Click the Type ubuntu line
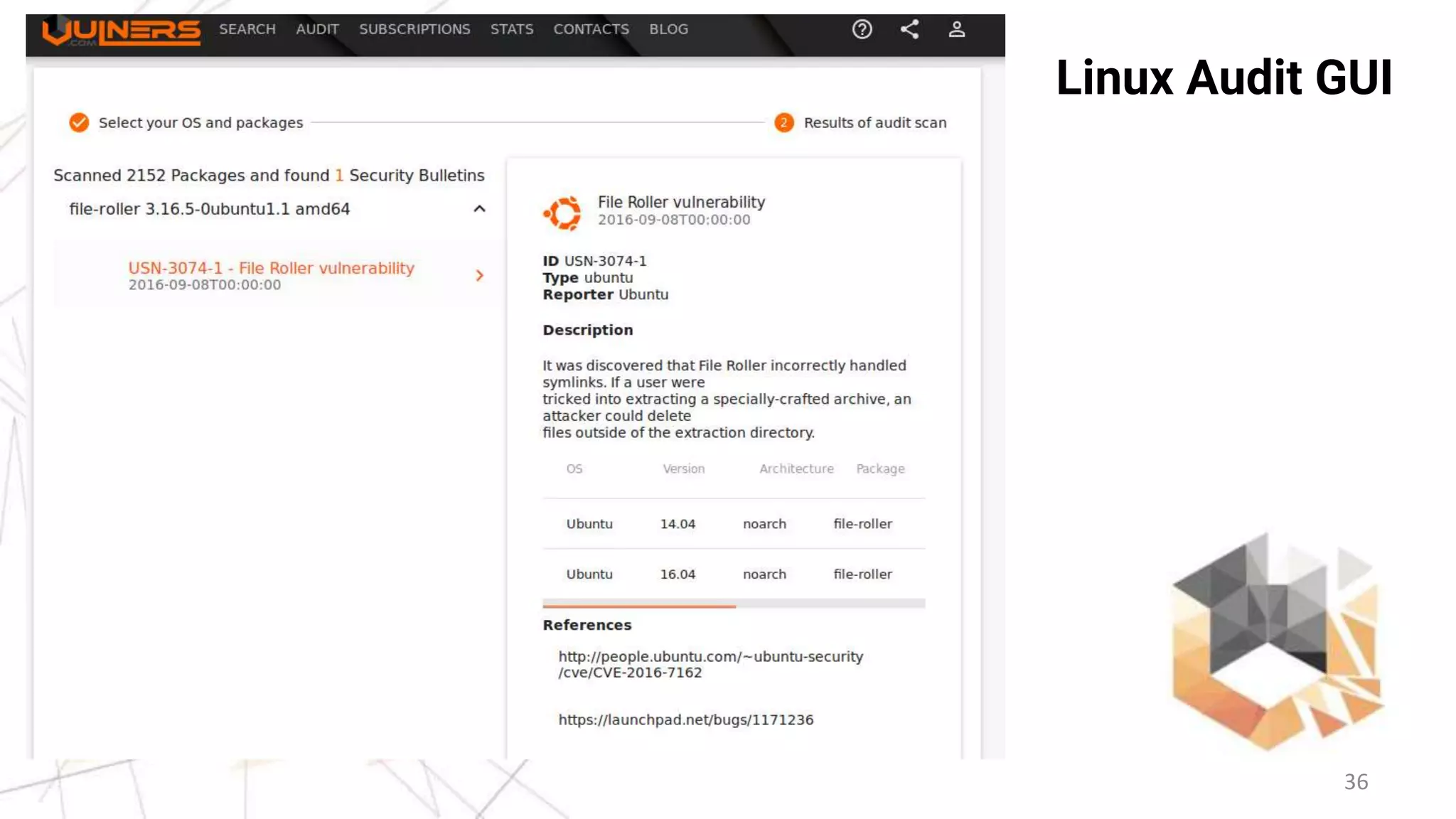Image resolution: width=1456 pixels, height=819 pixels. coord(587,278)
